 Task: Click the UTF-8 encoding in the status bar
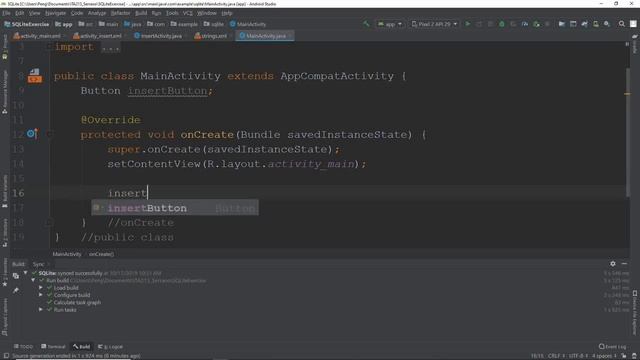pos(578,356)
